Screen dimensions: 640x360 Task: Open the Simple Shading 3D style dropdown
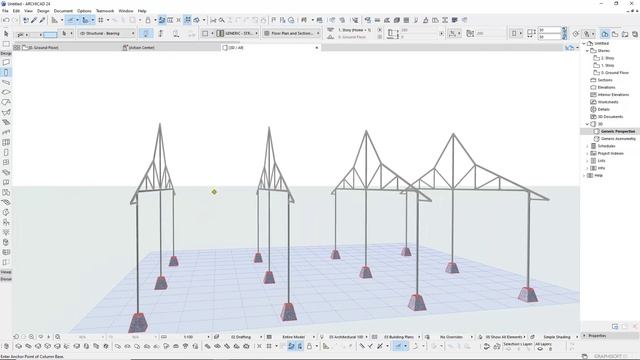point(558,337)
